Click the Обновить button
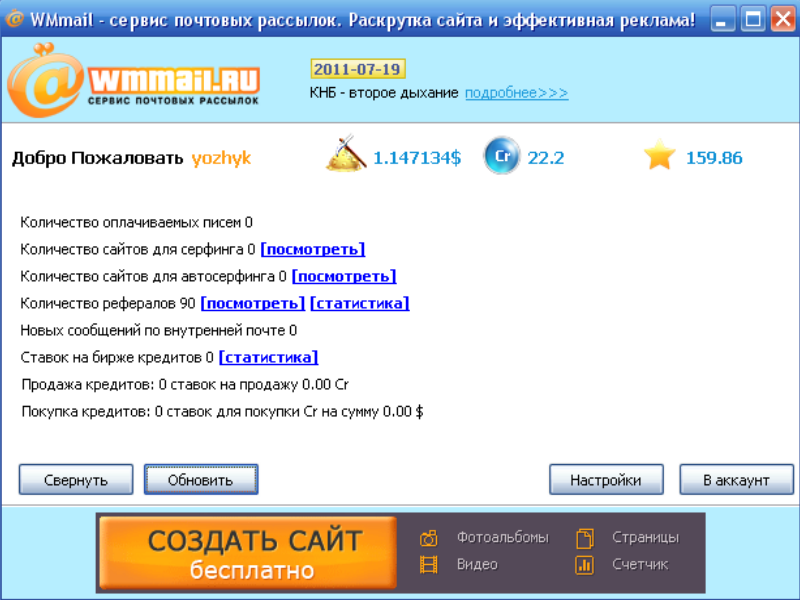 tap(201, 480)
